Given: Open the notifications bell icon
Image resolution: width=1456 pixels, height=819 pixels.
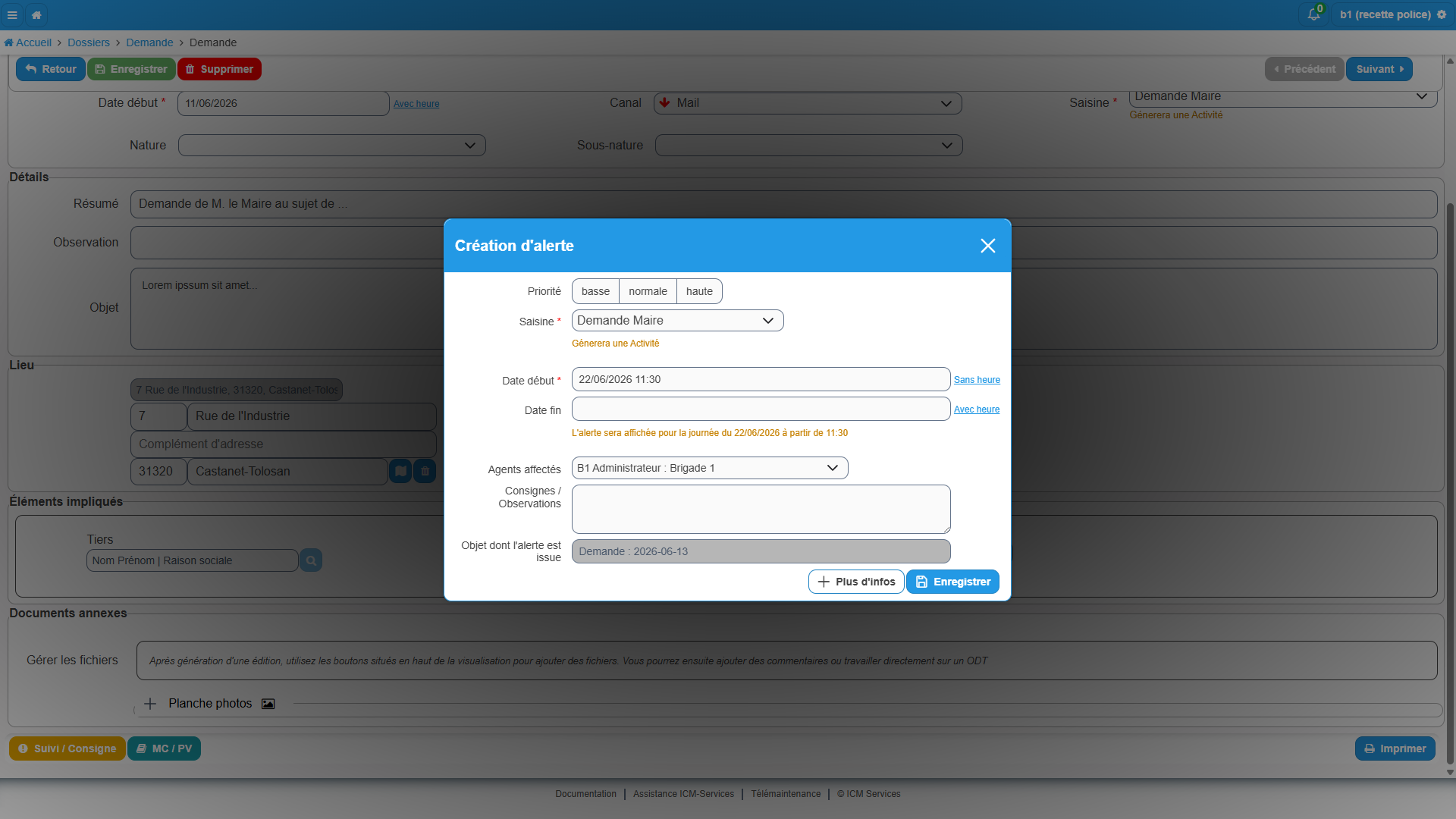Looking at the screenshot, I should point(1314,14).
